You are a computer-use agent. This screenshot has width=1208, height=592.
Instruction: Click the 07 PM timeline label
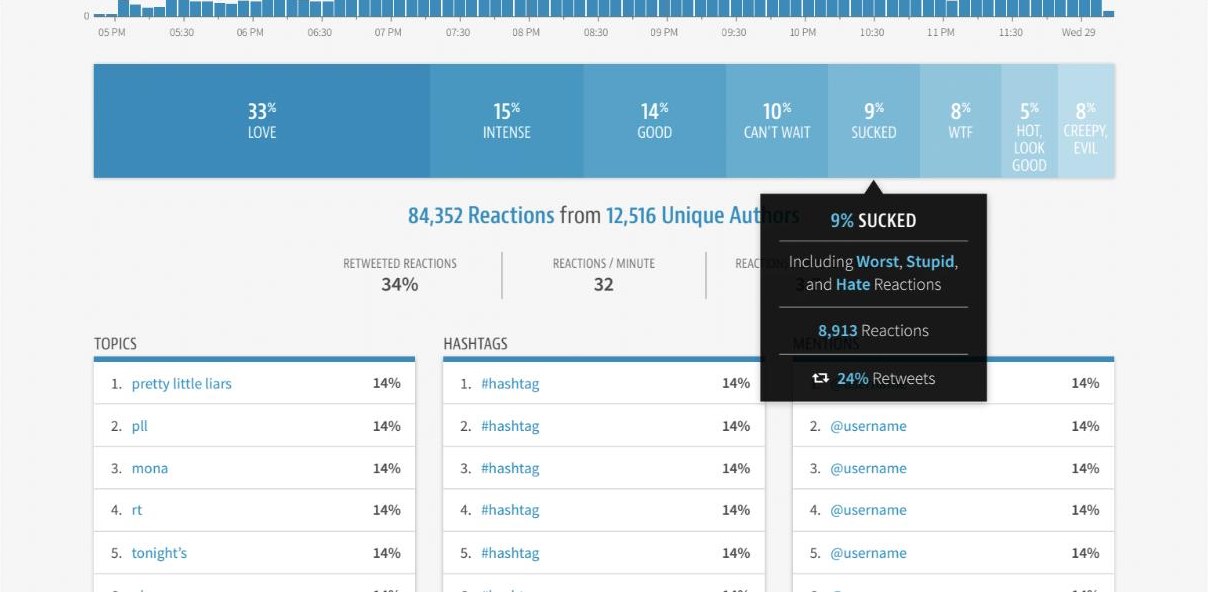click(388, 33)
